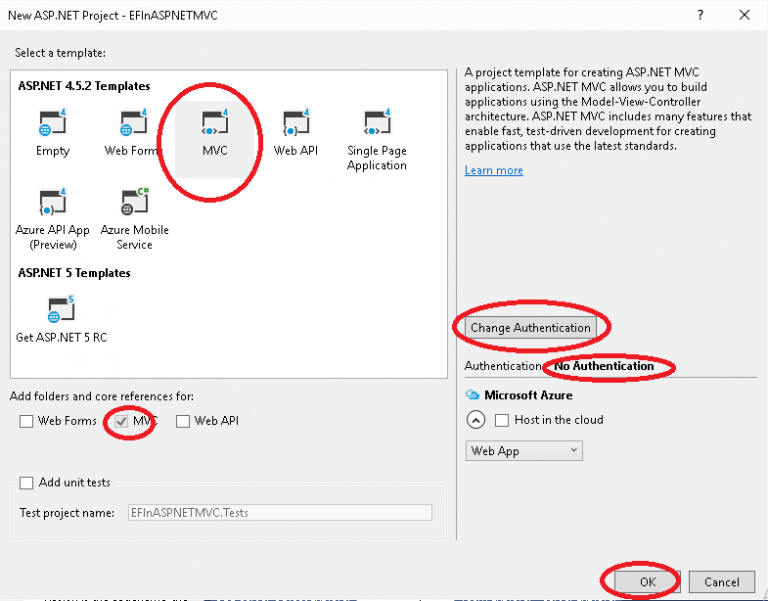Click the Change Authentication button
768x601 pixels.
[x=531, y=328]
